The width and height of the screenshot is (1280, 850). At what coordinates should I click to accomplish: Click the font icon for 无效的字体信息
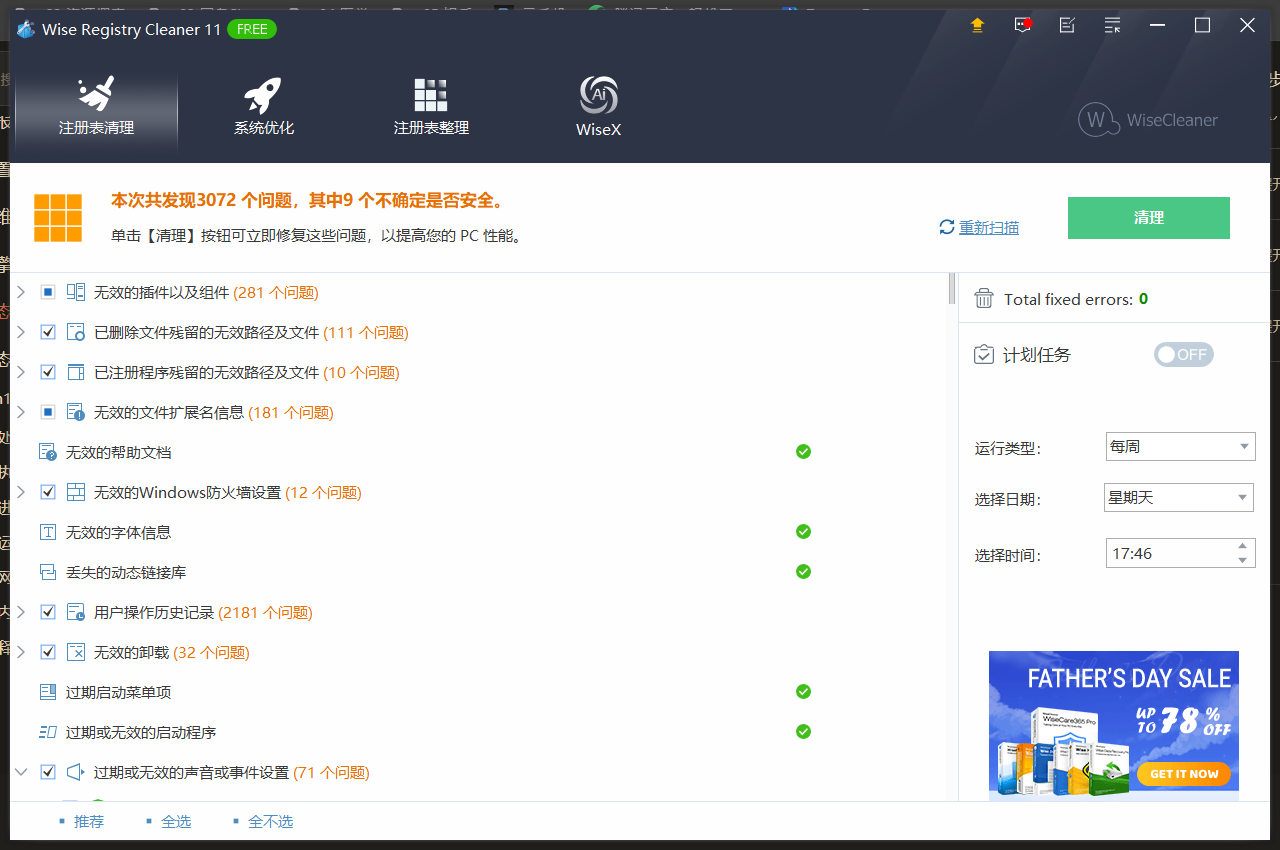point(48,532)
